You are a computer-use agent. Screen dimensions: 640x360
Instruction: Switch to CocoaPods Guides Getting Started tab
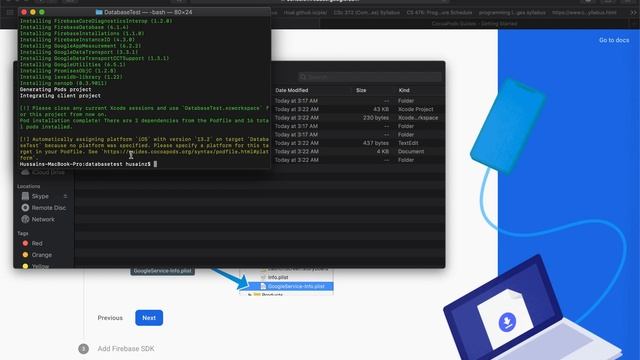pyautogui.click(x=474, y=24)
